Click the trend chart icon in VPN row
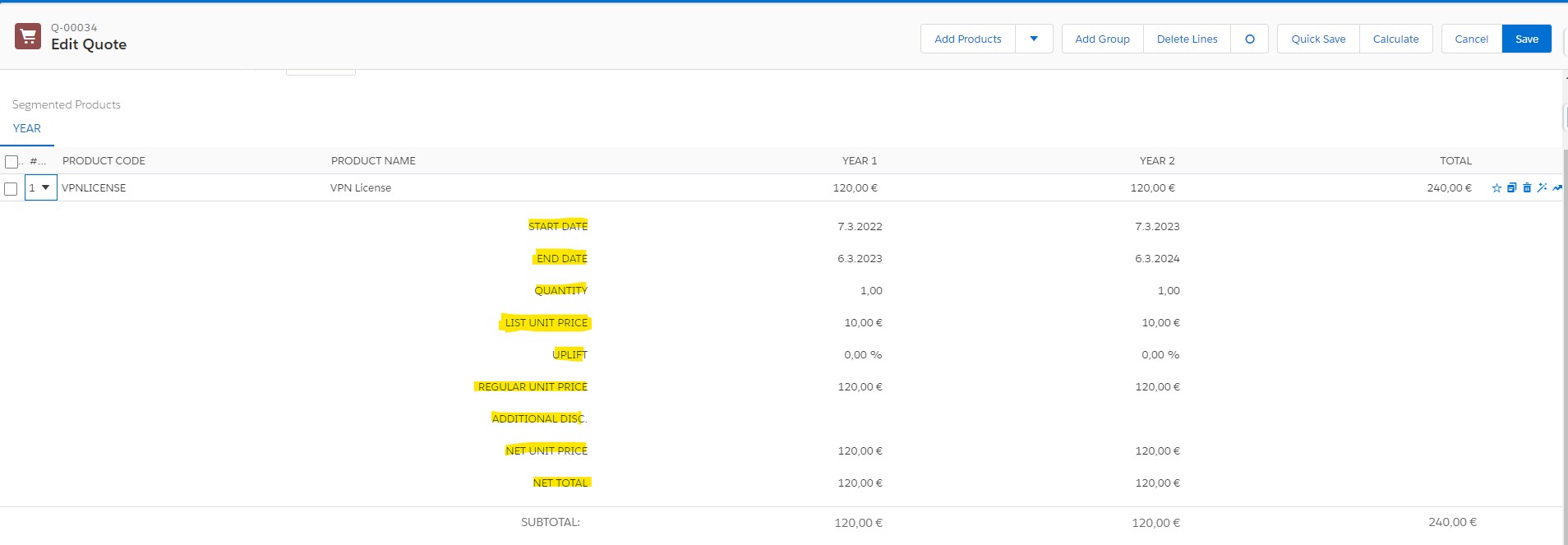This screenshot has width=1568, height=545. (1557, 188)
